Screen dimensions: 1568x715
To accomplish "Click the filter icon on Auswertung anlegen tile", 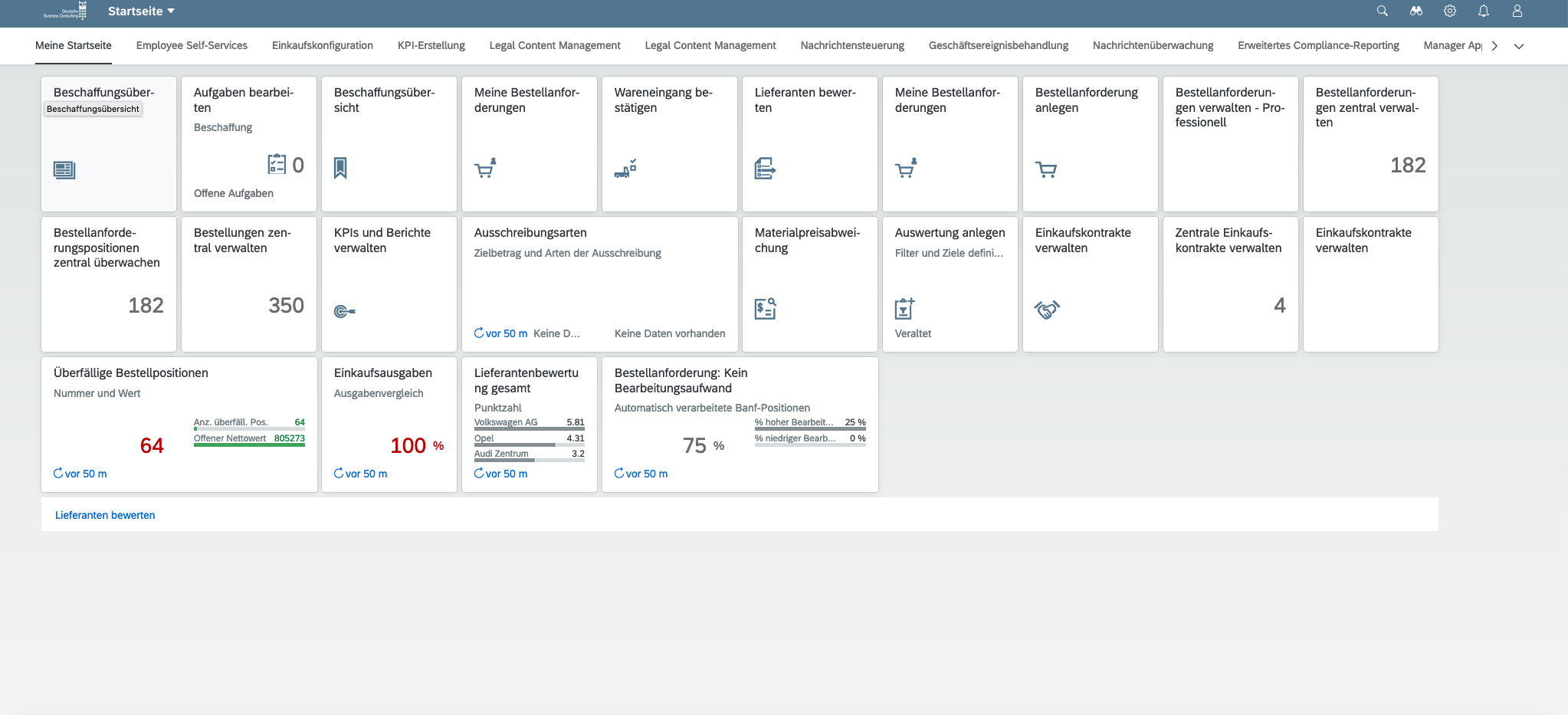I will pos(905,308).
